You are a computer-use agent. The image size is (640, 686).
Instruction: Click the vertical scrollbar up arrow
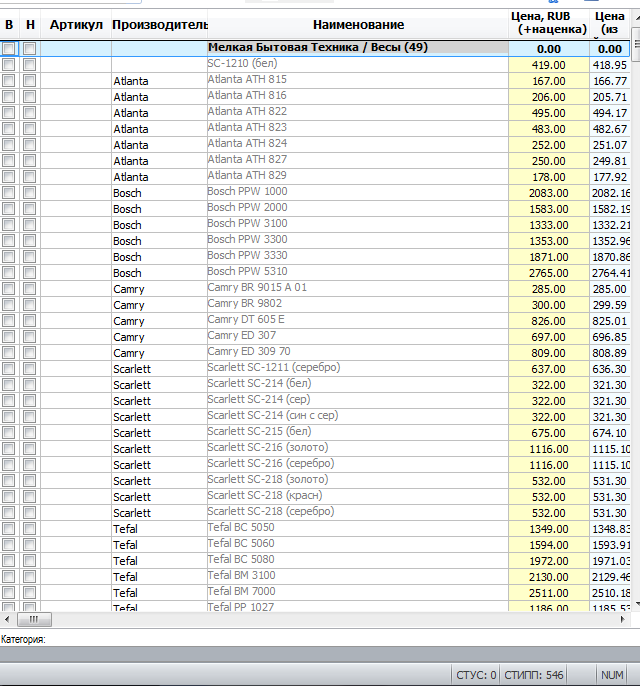[x=637, y=17]
